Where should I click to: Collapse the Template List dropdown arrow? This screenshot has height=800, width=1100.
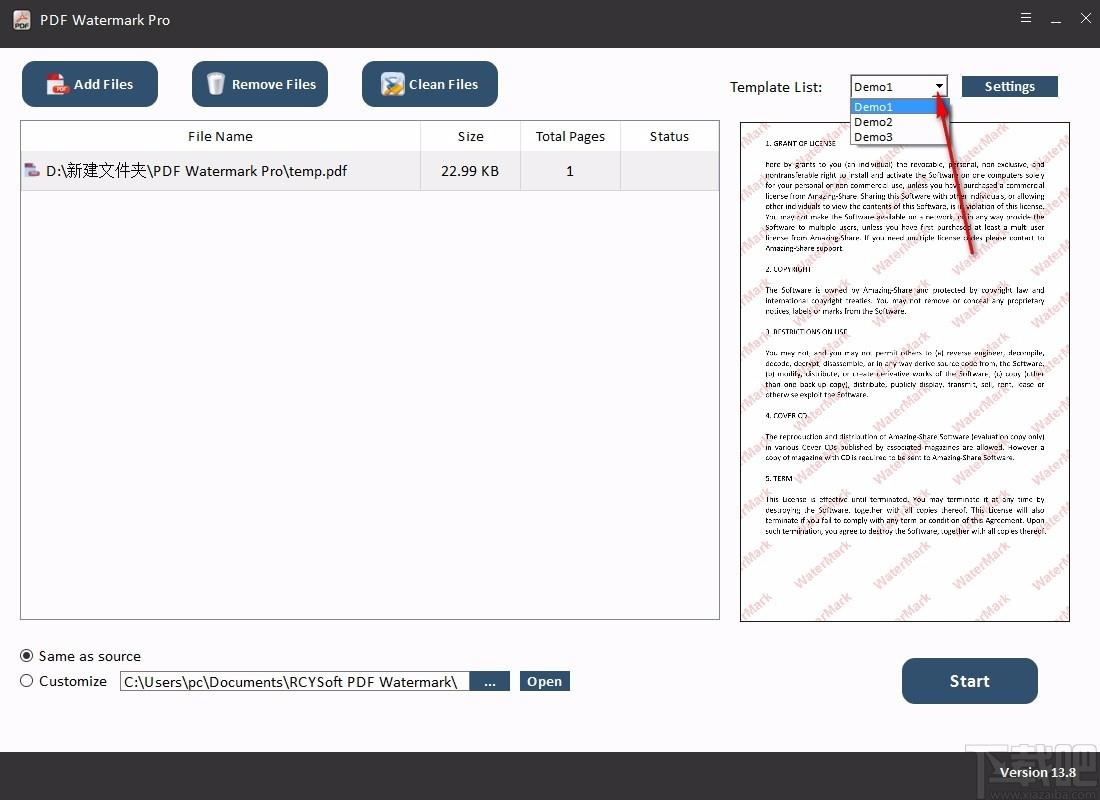(939, 86)
